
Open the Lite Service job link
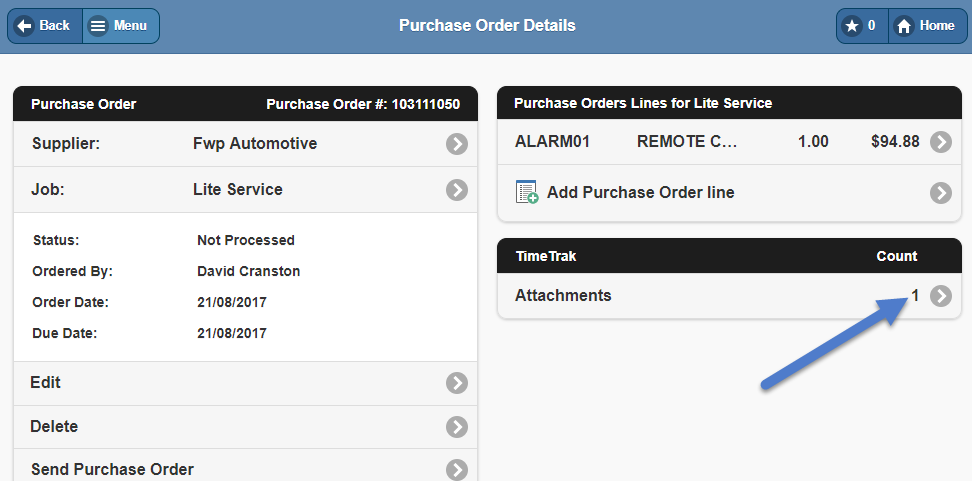[x=238, y=190]
